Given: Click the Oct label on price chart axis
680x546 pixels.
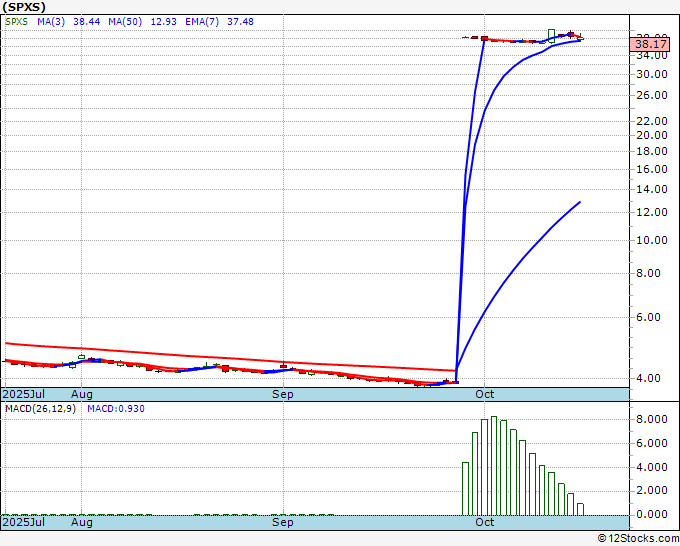Looking at the screenshot, I should coord(485,394).
